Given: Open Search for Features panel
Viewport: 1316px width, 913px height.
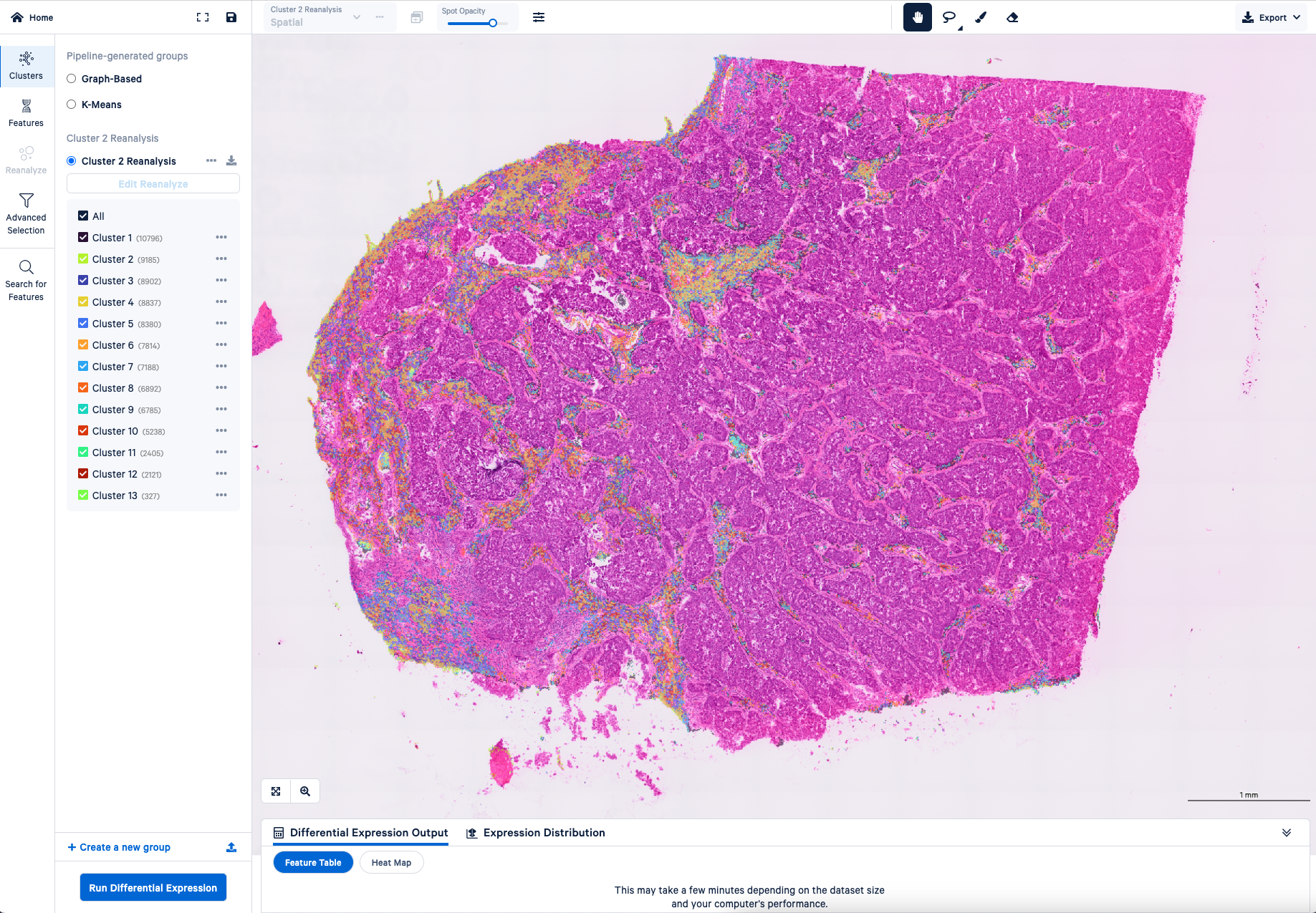Looking at the screenshot, I should pyautogui.click(x=27, y=279).
